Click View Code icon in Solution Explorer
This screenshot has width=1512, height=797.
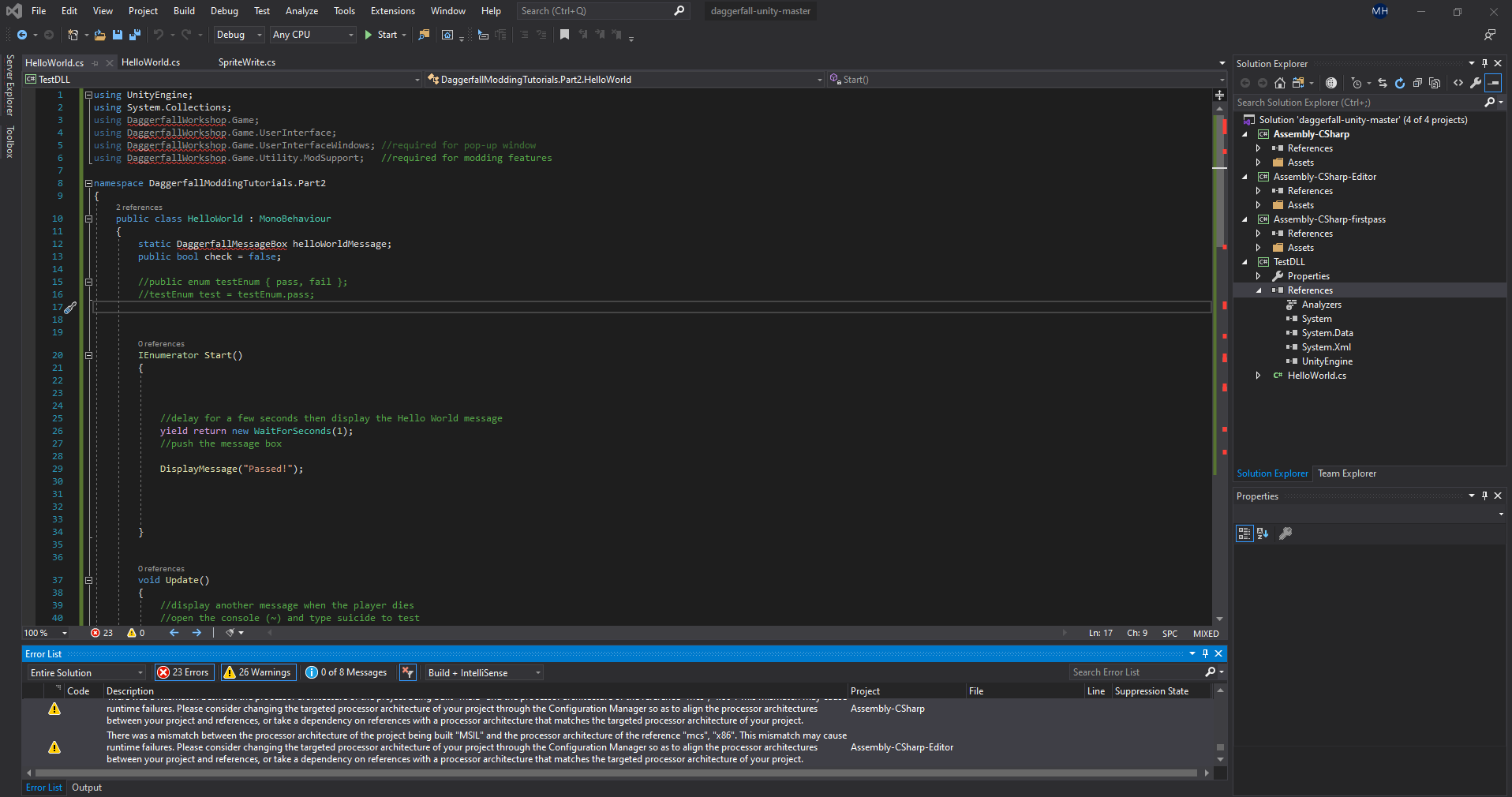(1458, 83)
